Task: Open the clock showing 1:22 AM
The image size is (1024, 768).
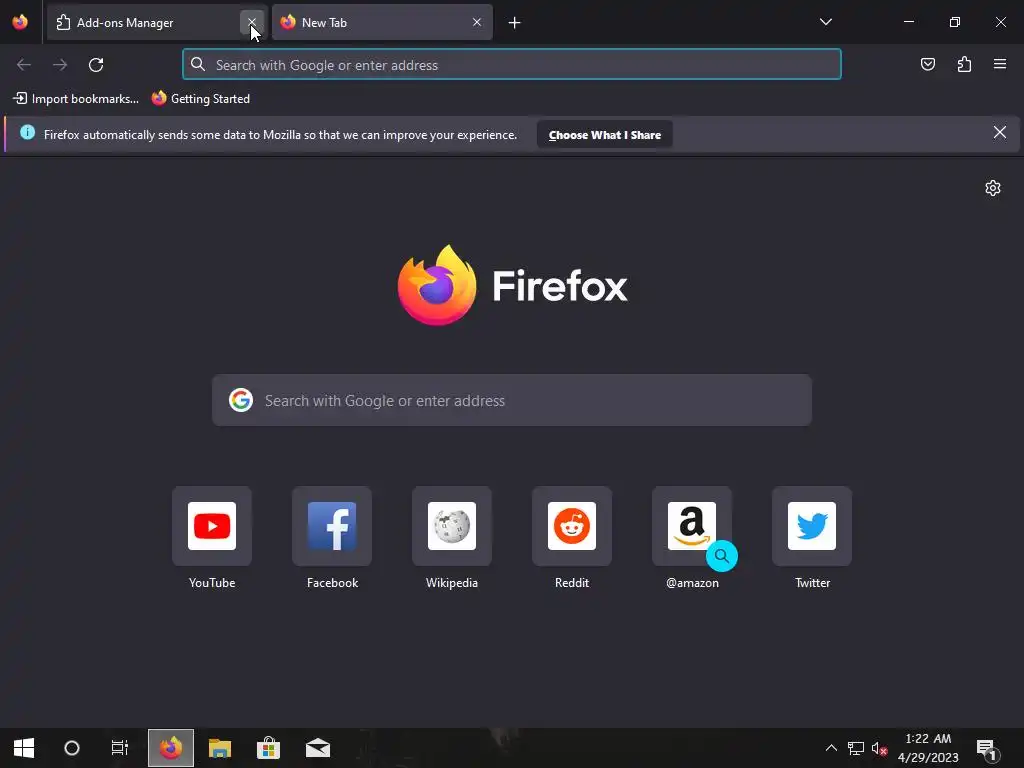Action: 928,748
